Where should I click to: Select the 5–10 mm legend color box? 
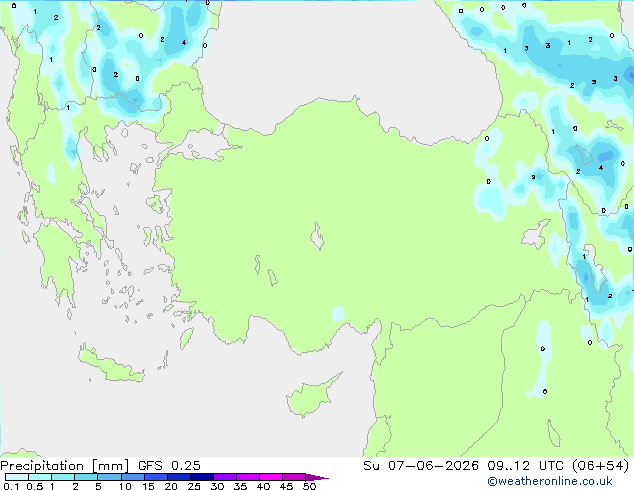click(109, 477)
